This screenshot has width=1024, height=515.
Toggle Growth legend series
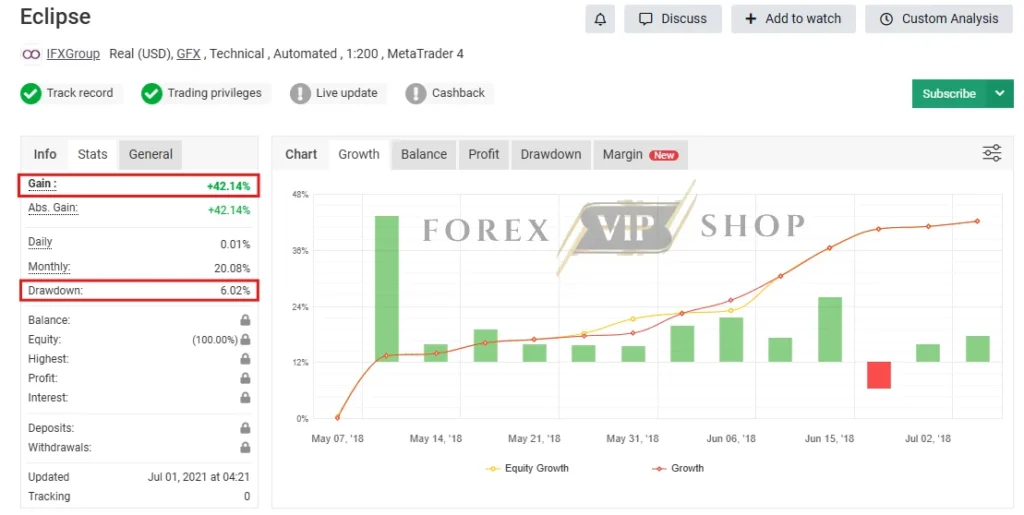pos(678,468)
